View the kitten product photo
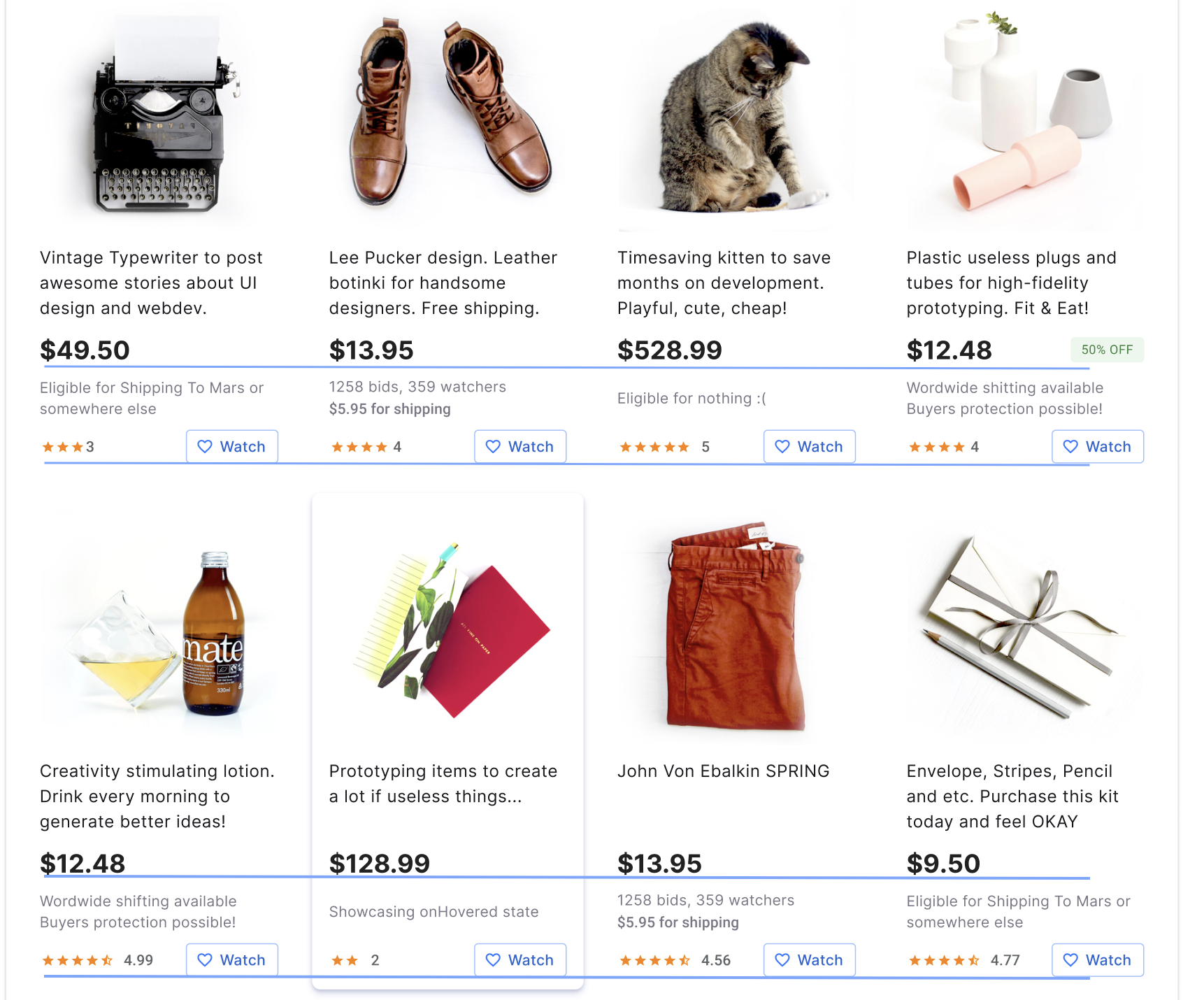The width and height of the screenshot is (1204, 1000). (736, 119)
